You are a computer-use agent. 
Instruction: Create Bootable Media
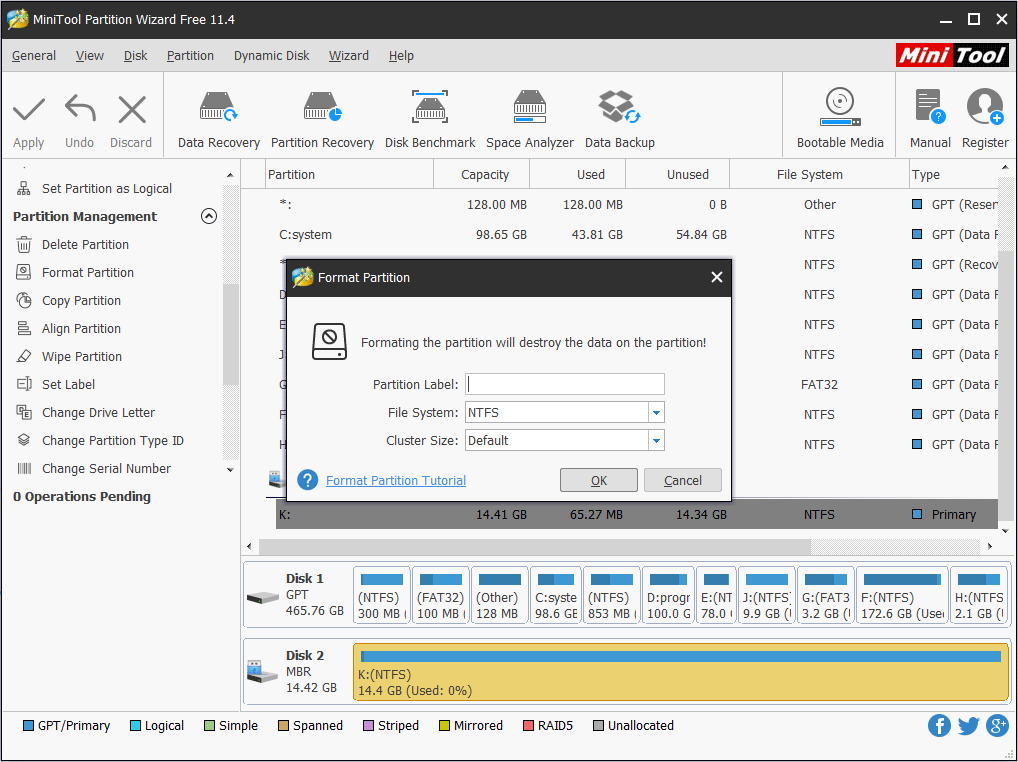pos(839,119)
